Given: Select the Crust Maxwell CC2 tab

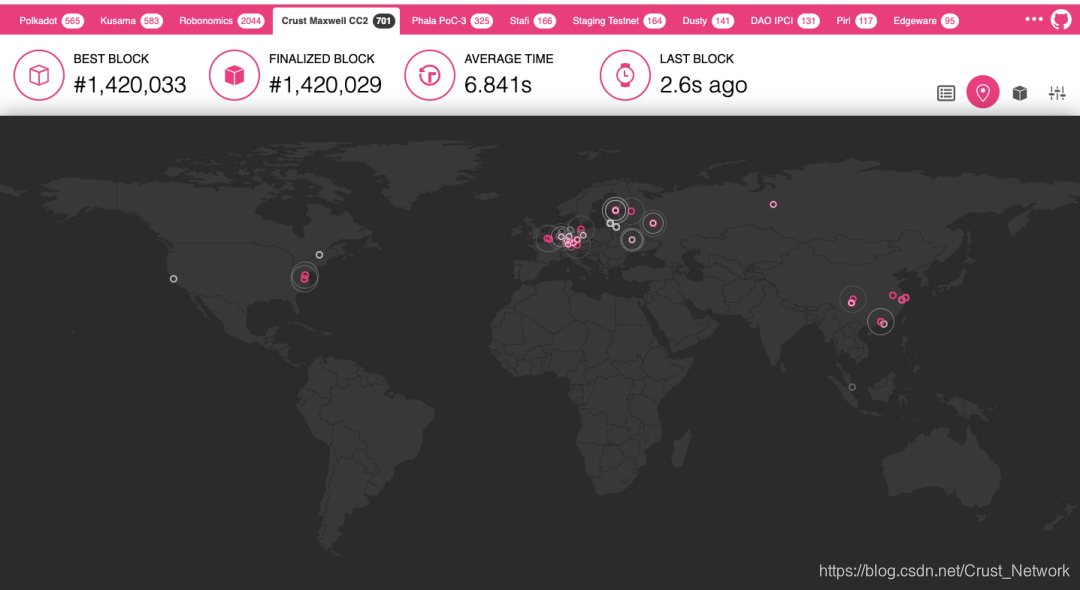Looking at the screenshot, I should (x=336, y=21).
